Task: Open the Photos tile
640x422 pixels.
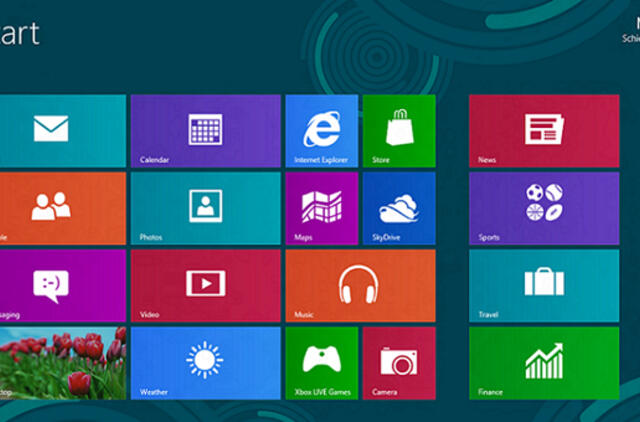Action: 206,209
